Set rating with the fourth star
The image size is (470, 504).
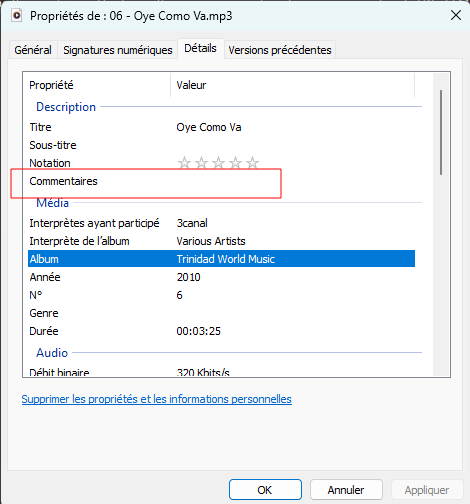(x=235, y=163)
